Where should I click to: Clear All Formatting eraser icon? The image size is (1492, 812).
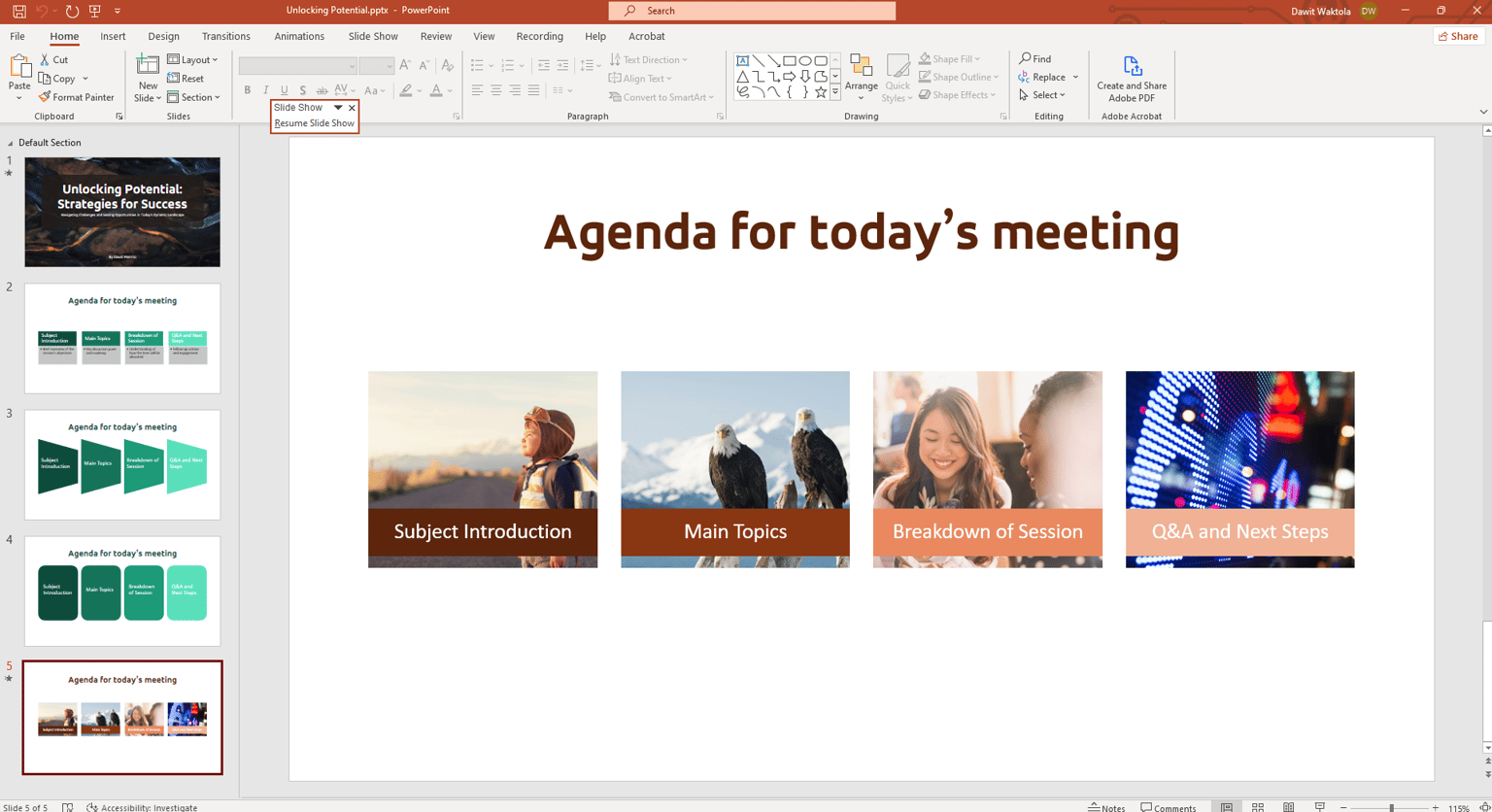(448, 65)
